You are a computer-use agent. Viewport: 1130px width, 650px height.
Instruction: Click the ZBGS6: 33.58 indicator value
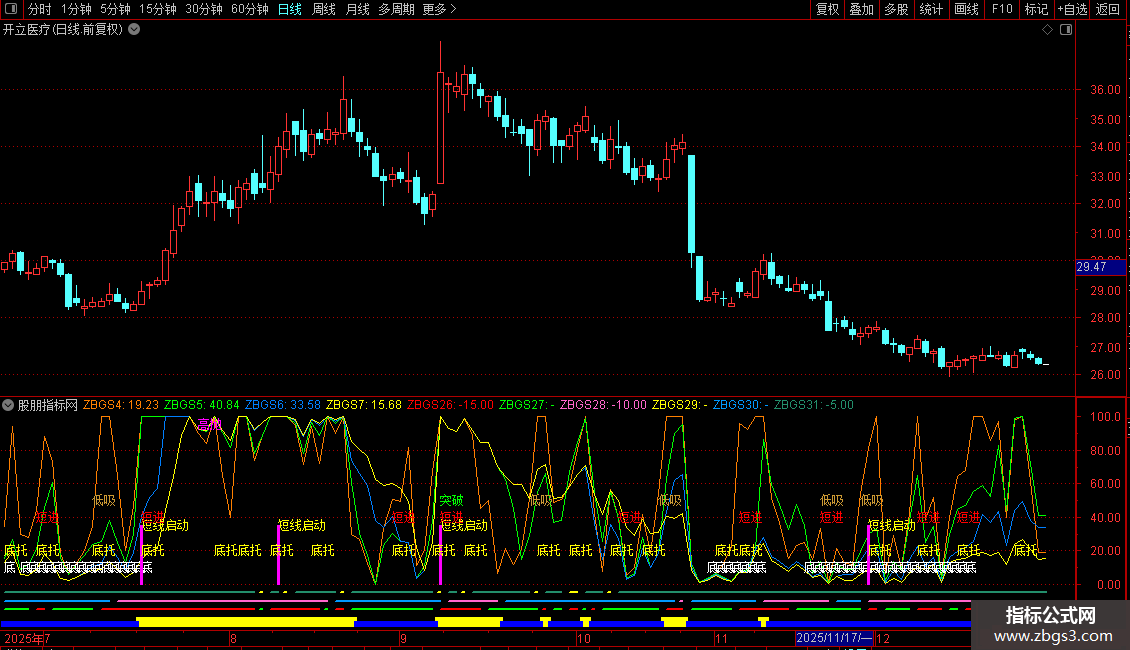click(282, 405)
